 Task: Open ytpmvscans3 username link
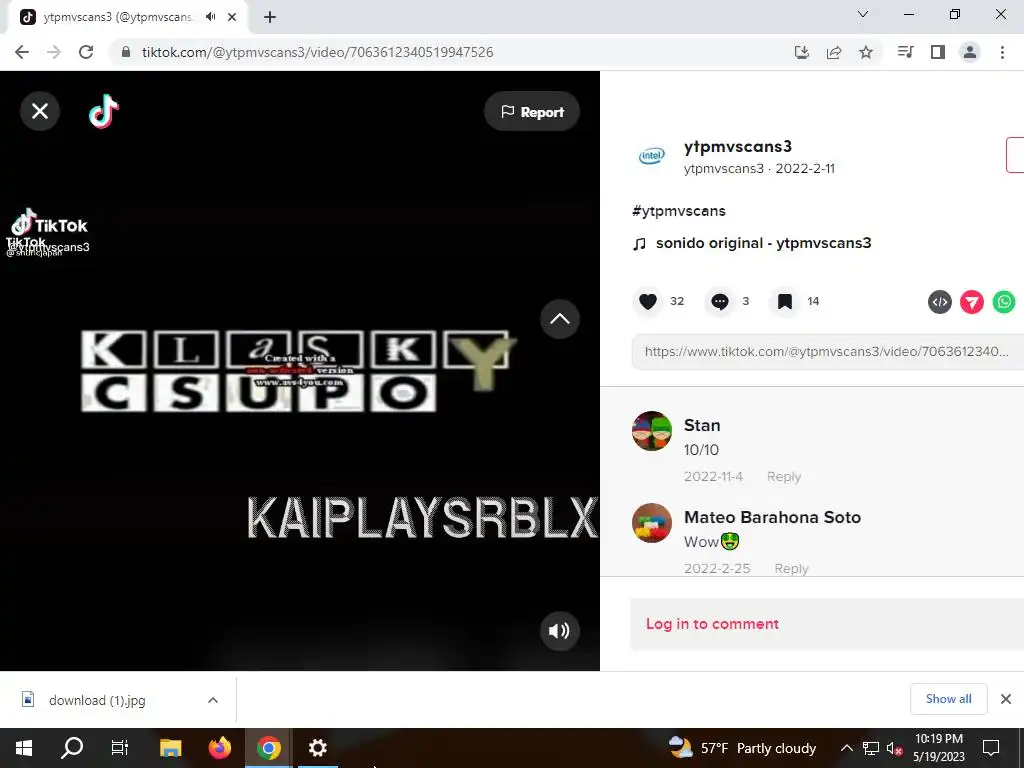tap(738, 147)
